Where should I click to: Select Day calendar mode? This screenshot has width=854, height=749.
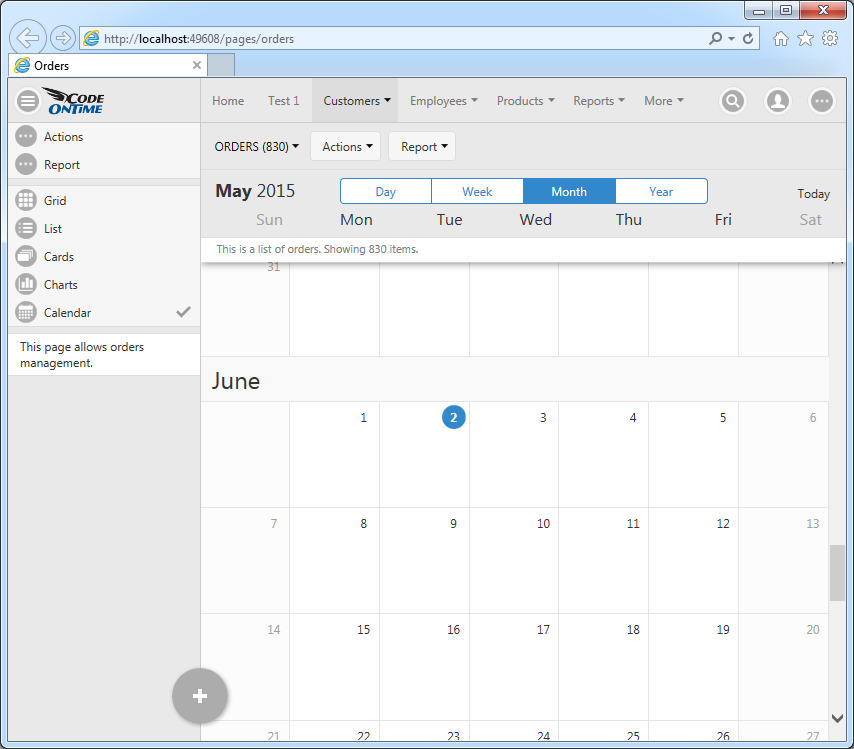pos(386,191)
